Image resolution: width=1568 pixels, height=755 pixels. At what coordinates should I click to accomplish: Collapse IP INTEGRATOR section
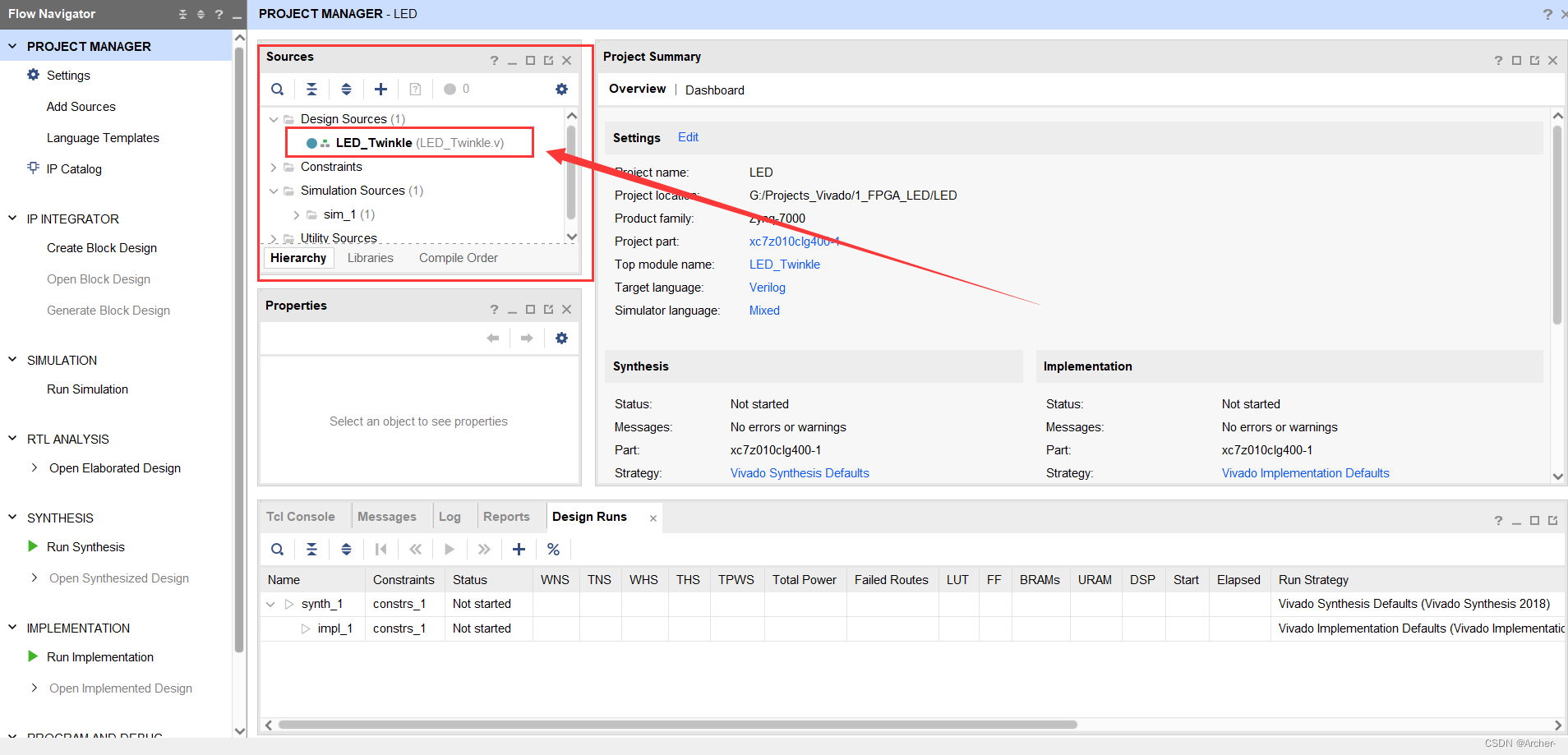tap(12, 219)
